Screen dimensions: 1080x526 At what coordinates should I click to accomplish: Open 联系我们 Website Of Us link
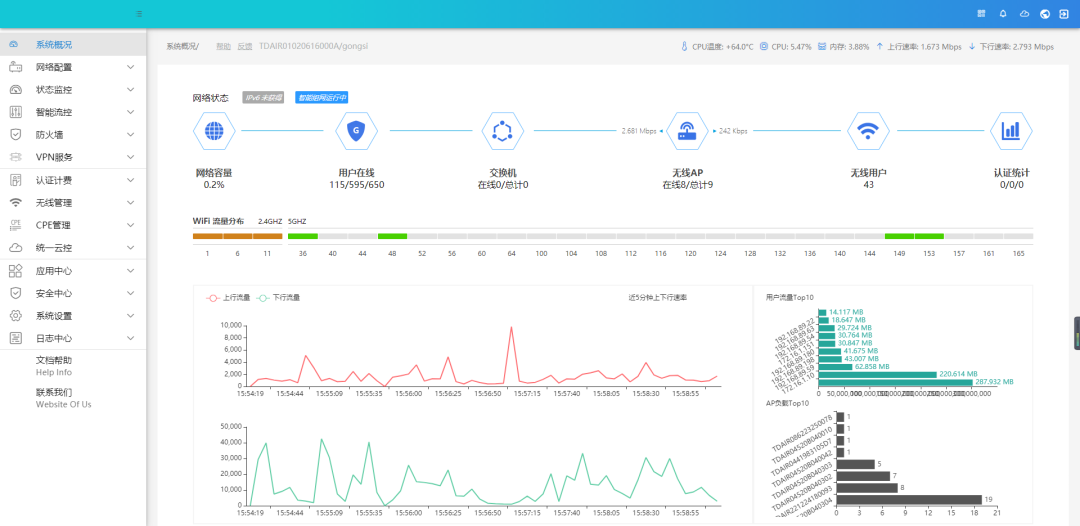click(63, 398)
